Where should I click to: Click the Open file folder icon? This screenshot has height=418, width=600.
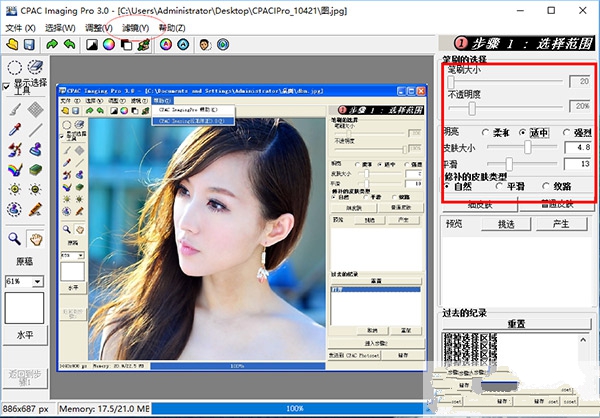[x=12, y=45]
